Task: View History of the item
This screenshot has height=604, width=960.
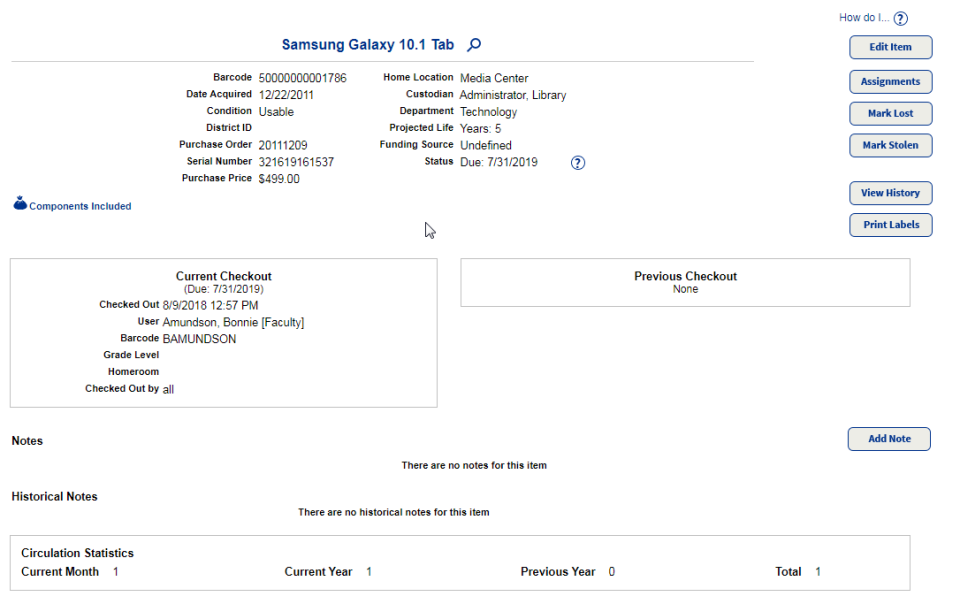Action: [890, 193]
